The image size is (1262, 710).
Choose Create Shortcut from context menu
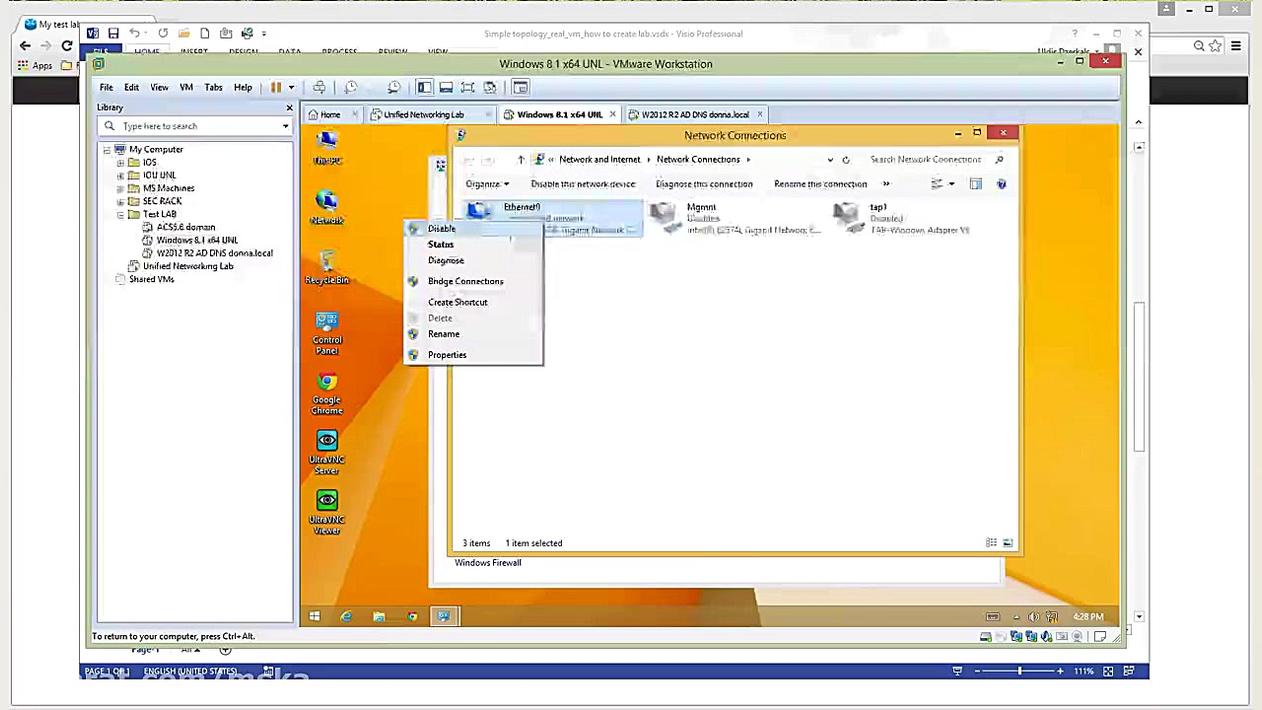point(472,302)
